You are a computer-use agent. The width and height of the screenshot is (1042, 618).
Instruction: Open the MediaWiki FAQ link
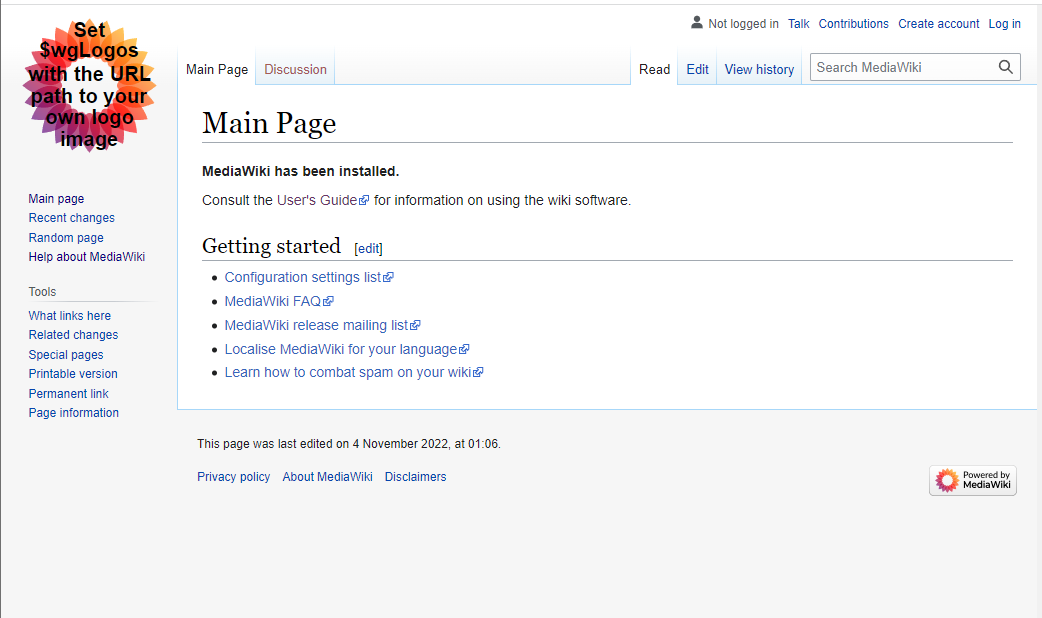click(x=273, y=301)
